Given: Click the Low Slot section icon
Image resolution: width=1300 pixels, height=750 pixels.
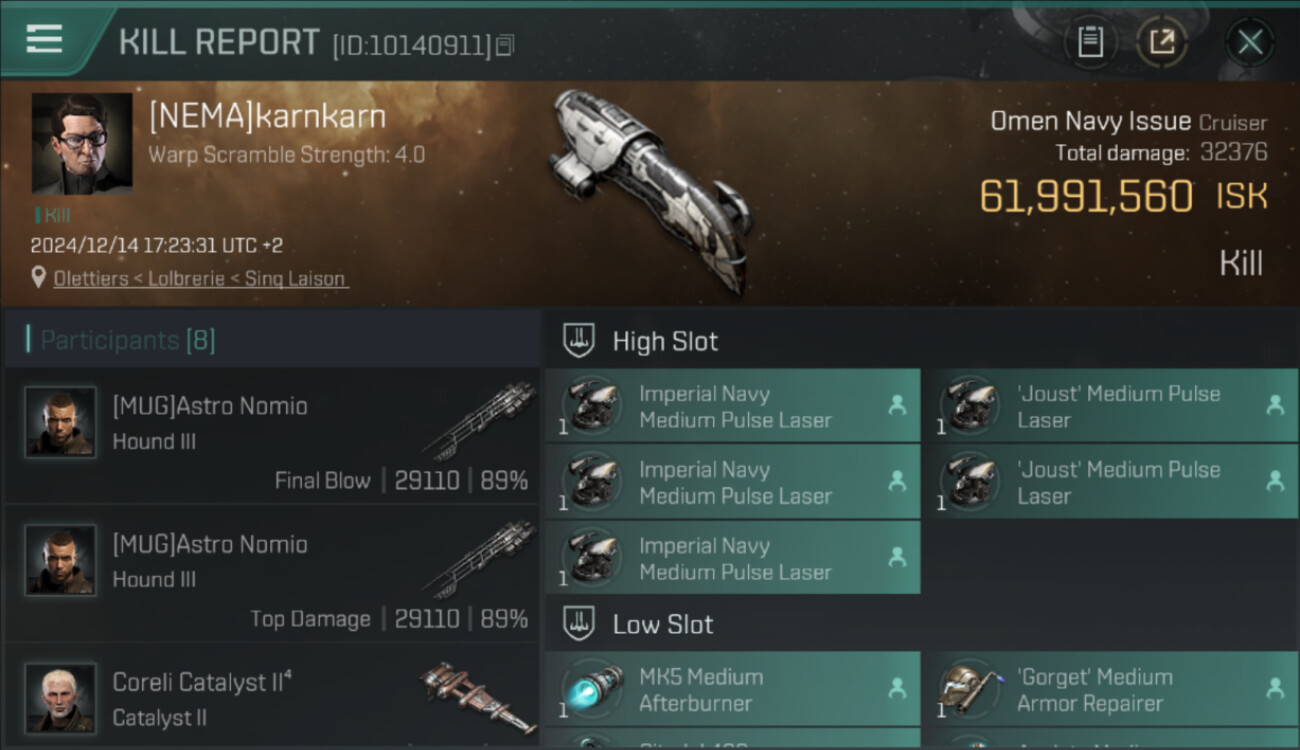Looking at the screenshot, I should pyautogui.click(x=580, y=625).
